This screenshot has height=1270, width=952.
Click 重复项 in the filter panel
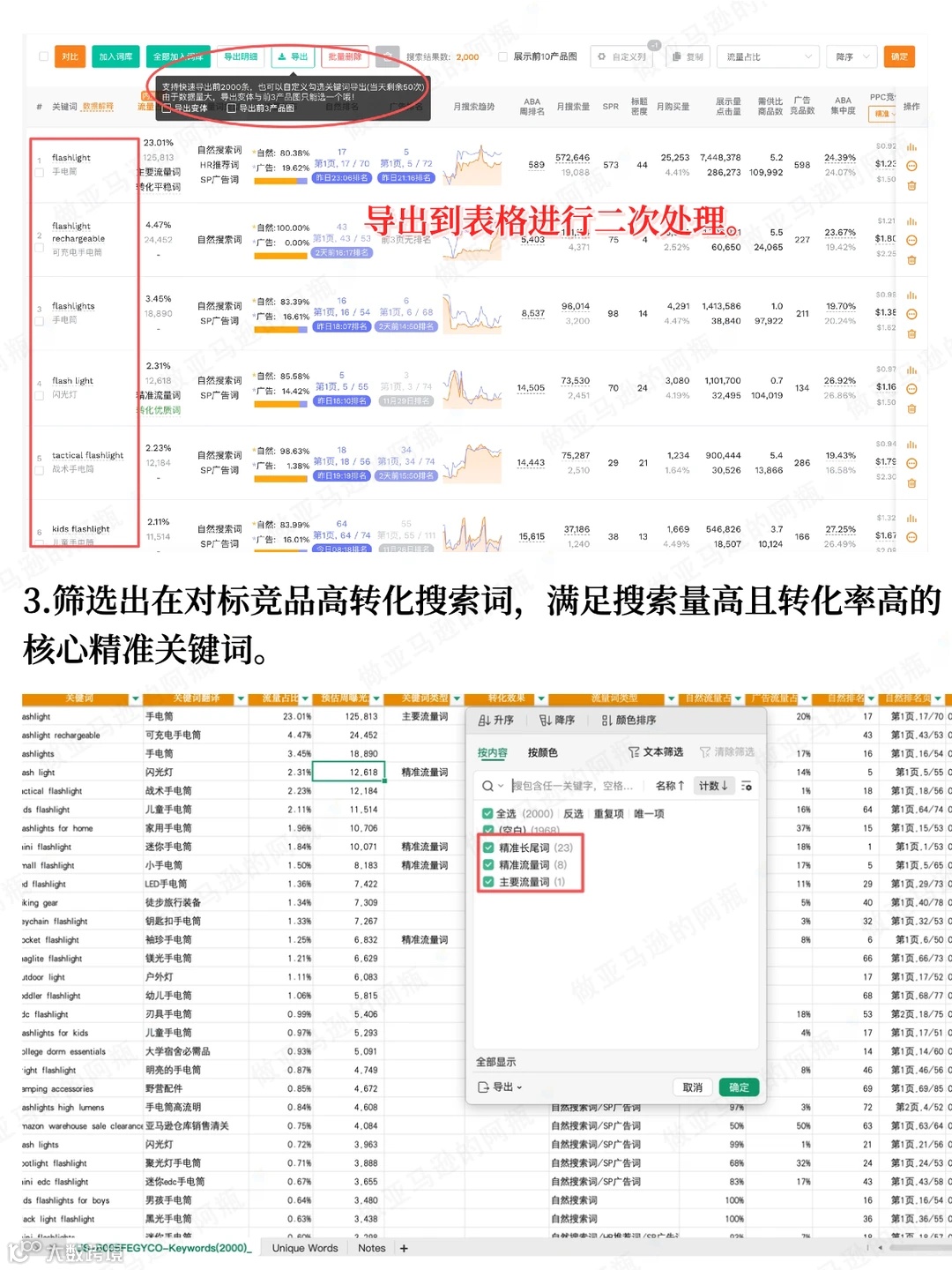(608, 814)
